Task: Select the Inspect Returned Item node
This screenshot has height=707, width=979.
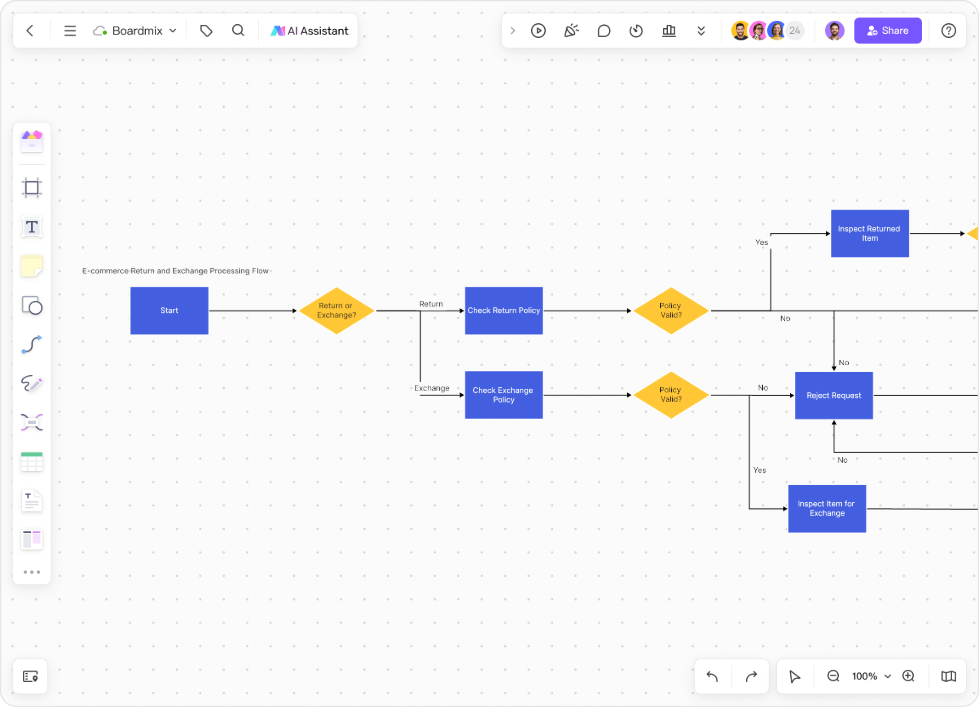Action: coord(870,234)
